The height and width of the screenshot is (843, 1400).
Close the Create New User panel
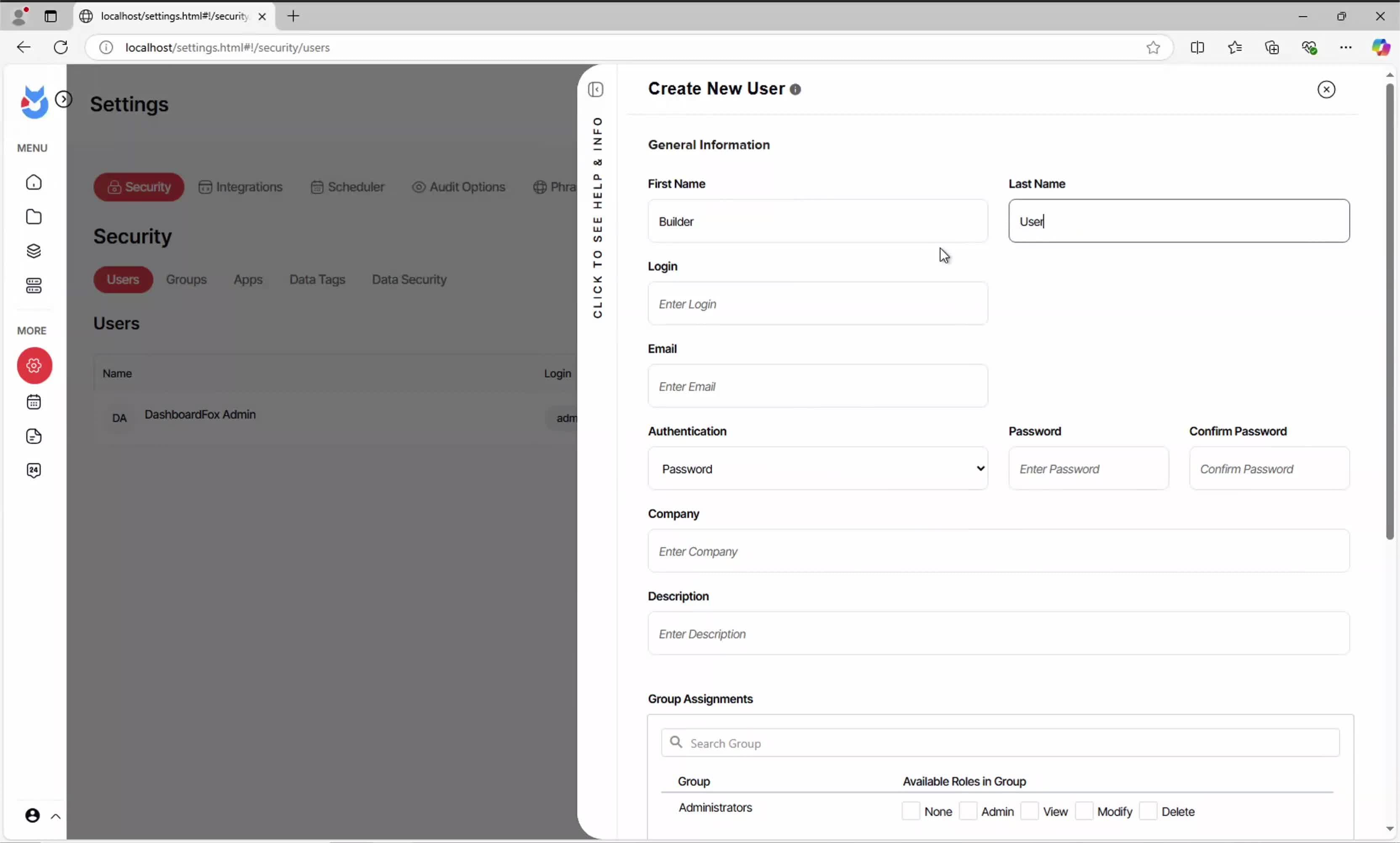(x=1326, y=89)
